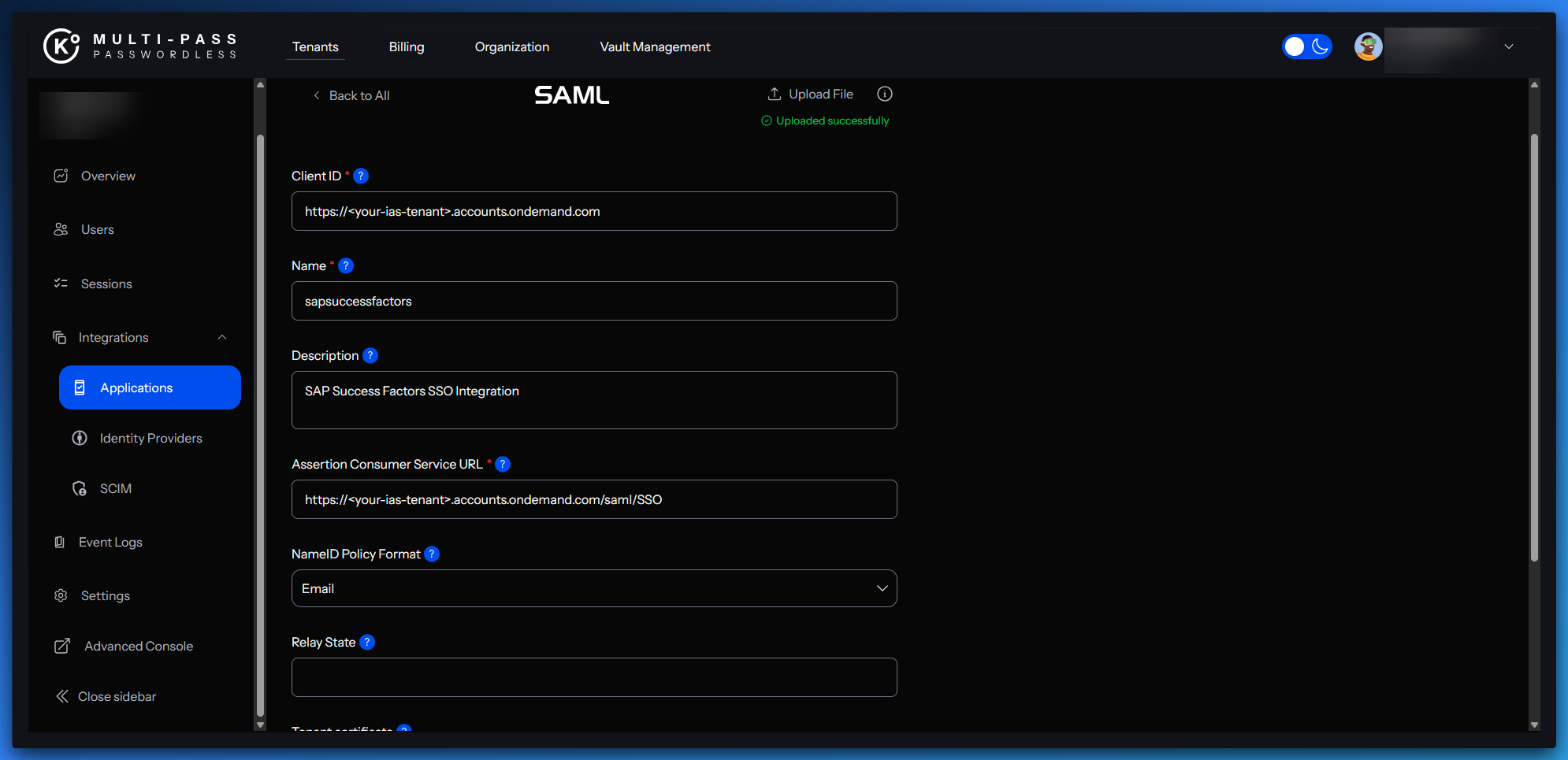Click the Name field help icon
This screenshot has height=760, width=1568.
(x=346, y=266)
